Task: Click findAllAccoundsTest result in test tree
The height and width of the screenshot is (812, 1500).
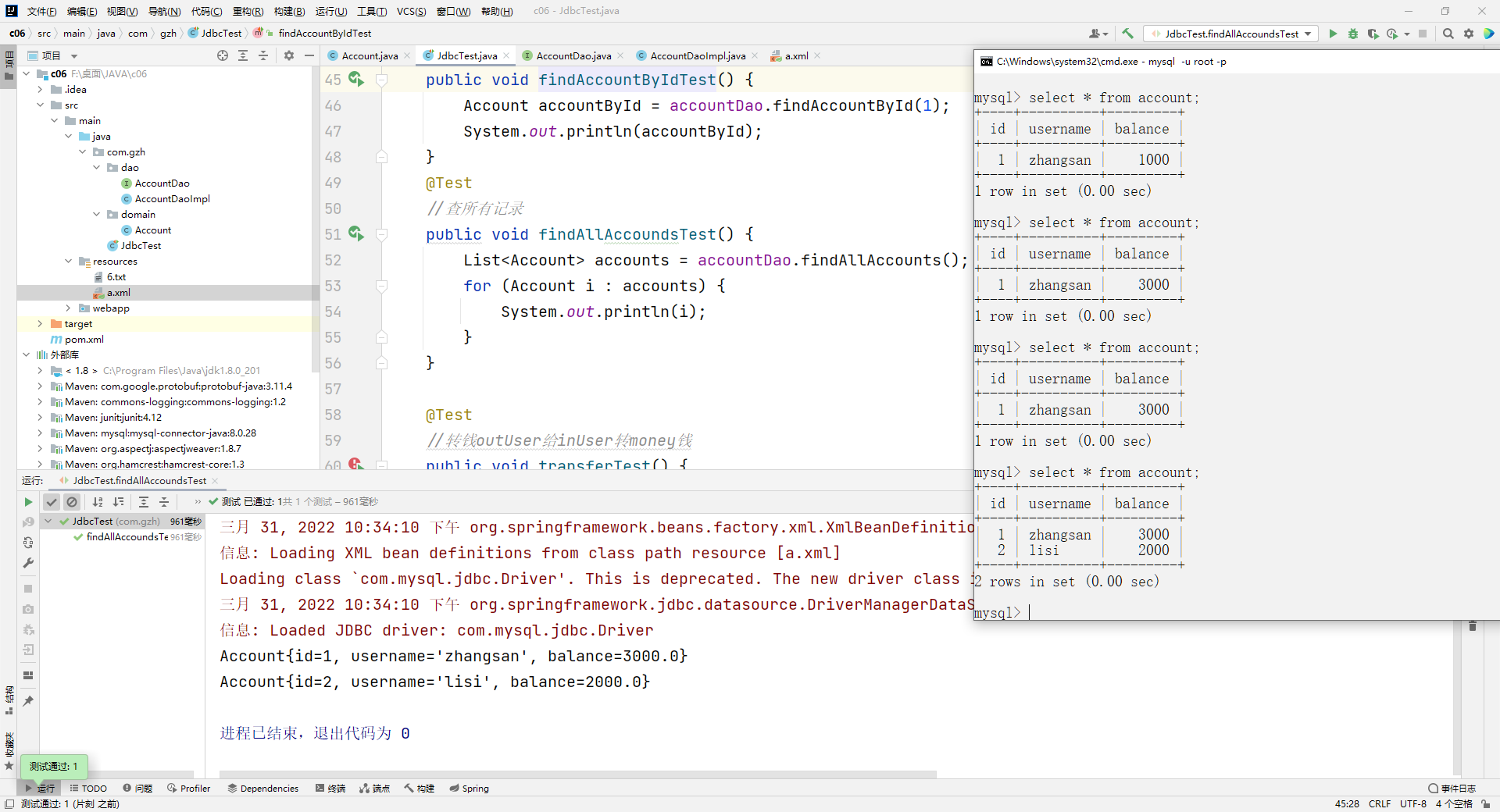Action: (127, 537)
